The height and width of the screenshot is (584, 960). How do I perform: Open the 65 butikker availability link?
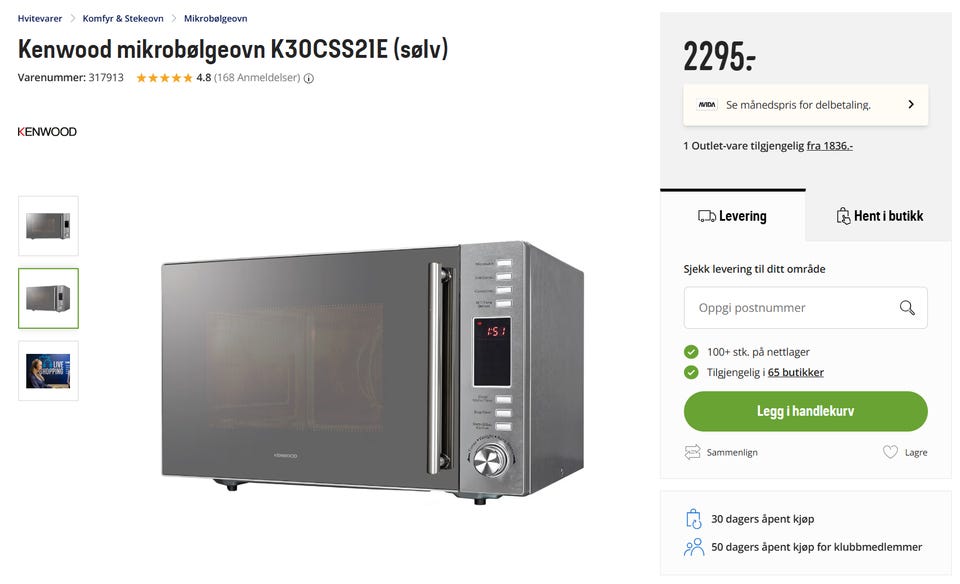pos(795,372)
